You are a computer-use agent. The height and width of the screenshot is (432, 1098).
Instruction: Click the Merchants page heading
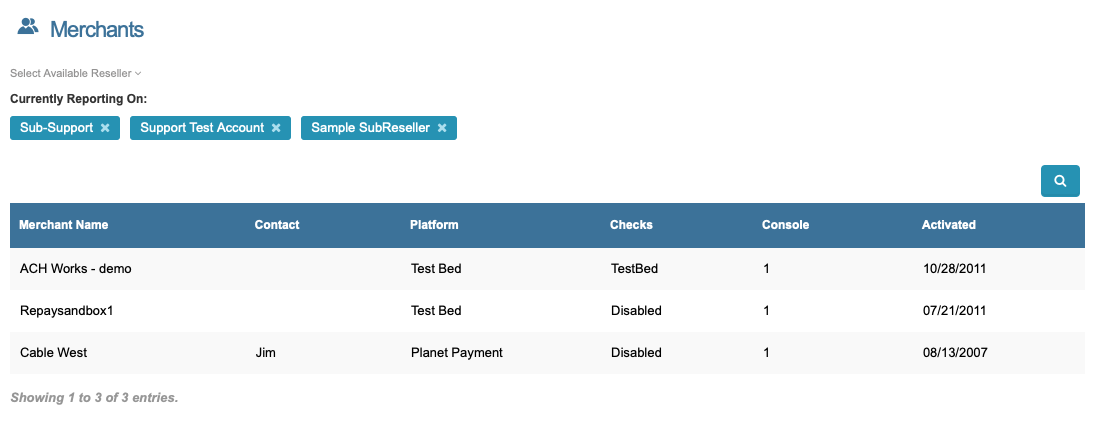click(x=97, y=30)
